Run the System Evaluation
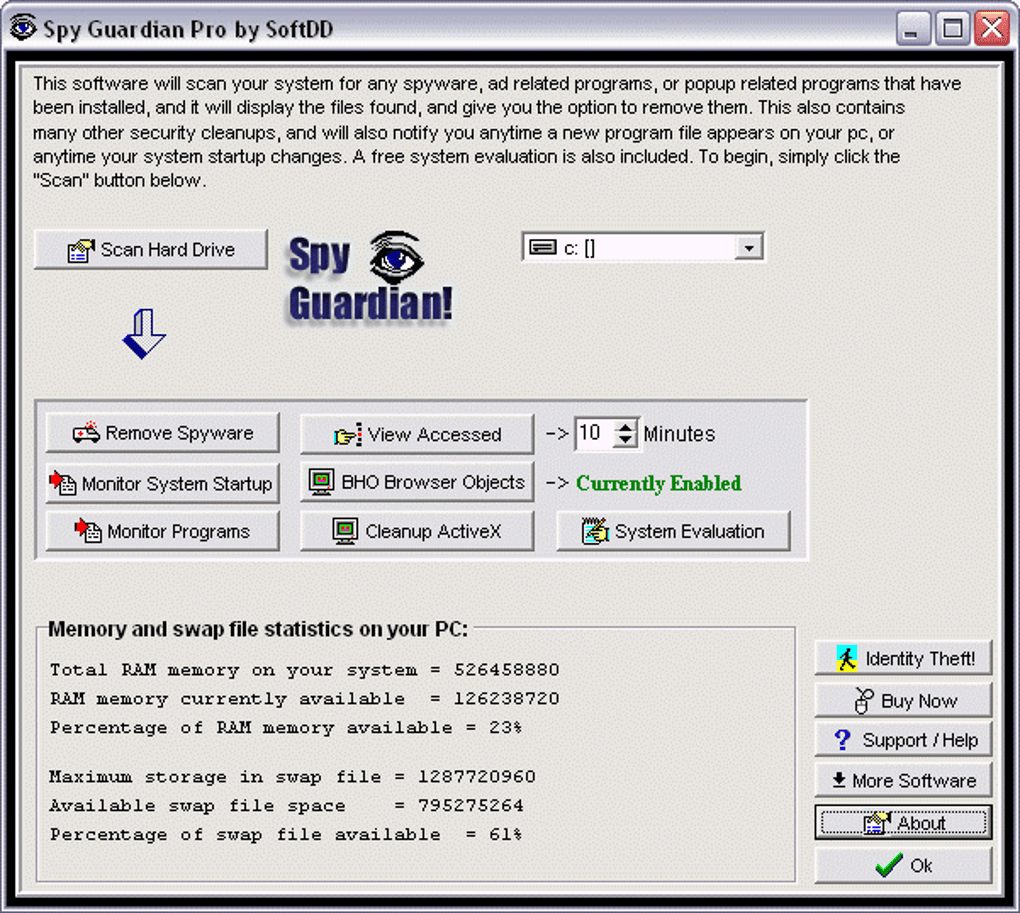 (x=673, y=531)
